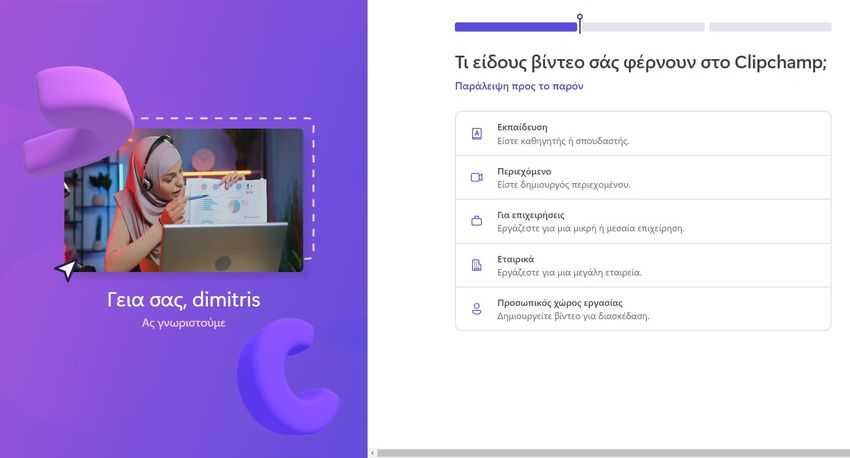The width and height of the screenshot is (850, 458).
Task: Click description Εργάζεστε για μια μικρή ή μεσαία επιχείρηση
Action: (x=591, y=229)
